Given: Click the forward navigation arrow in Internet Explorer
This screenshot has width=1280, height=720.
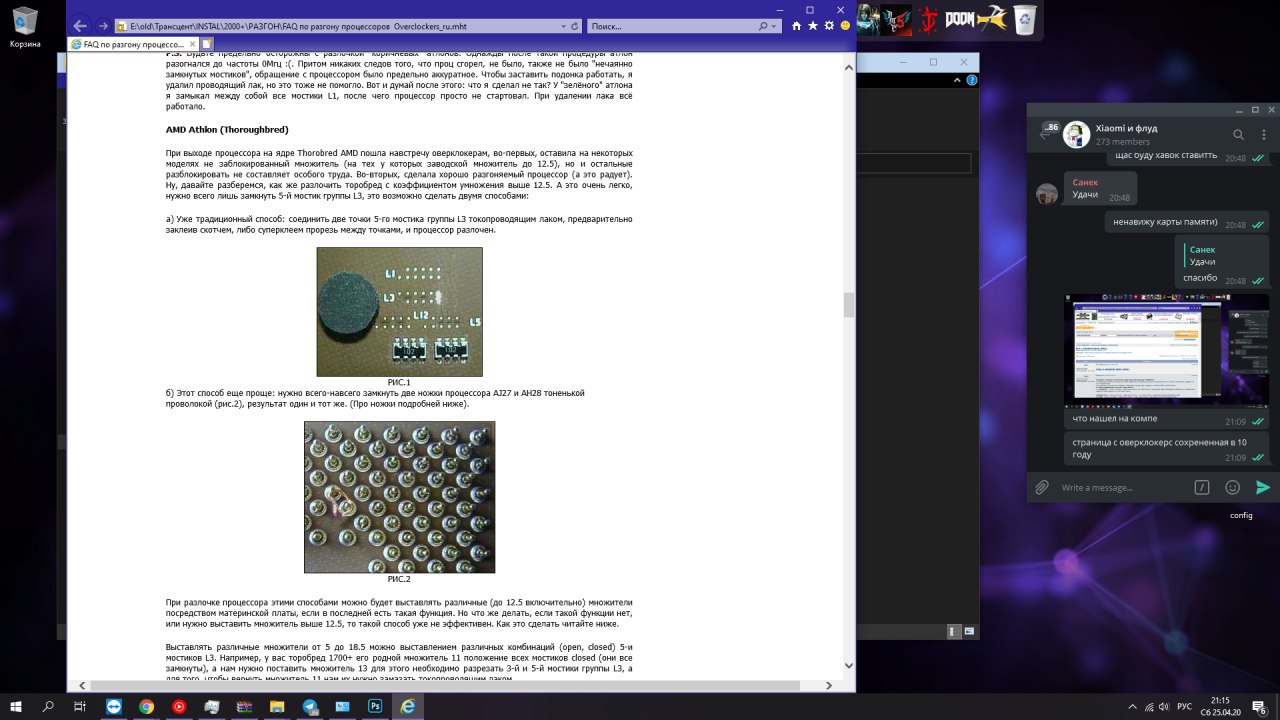Looking at the screenshot, I should (102, 26).
